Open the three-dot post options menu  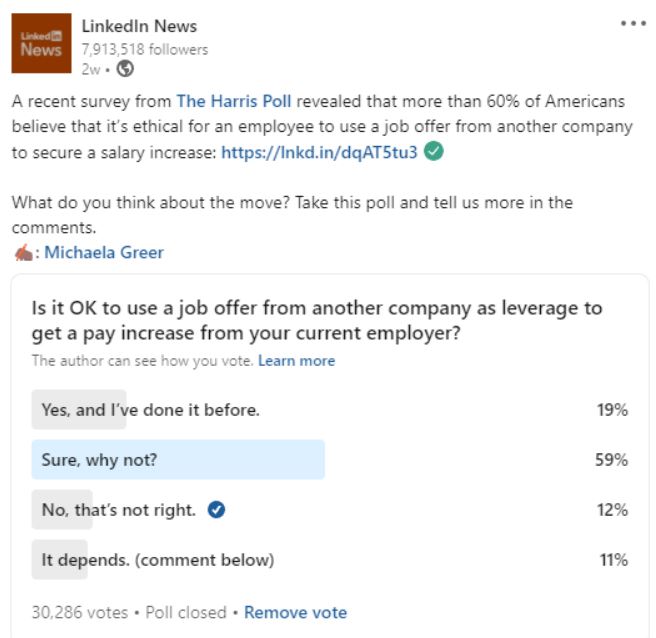point(633,23)
